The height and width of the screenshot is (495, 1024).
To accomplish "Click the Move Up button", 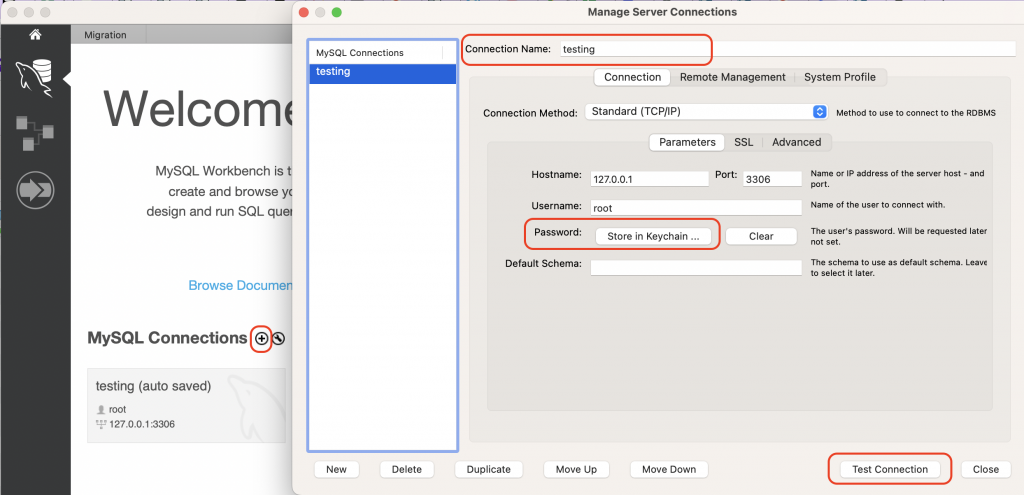I will 576,469.
